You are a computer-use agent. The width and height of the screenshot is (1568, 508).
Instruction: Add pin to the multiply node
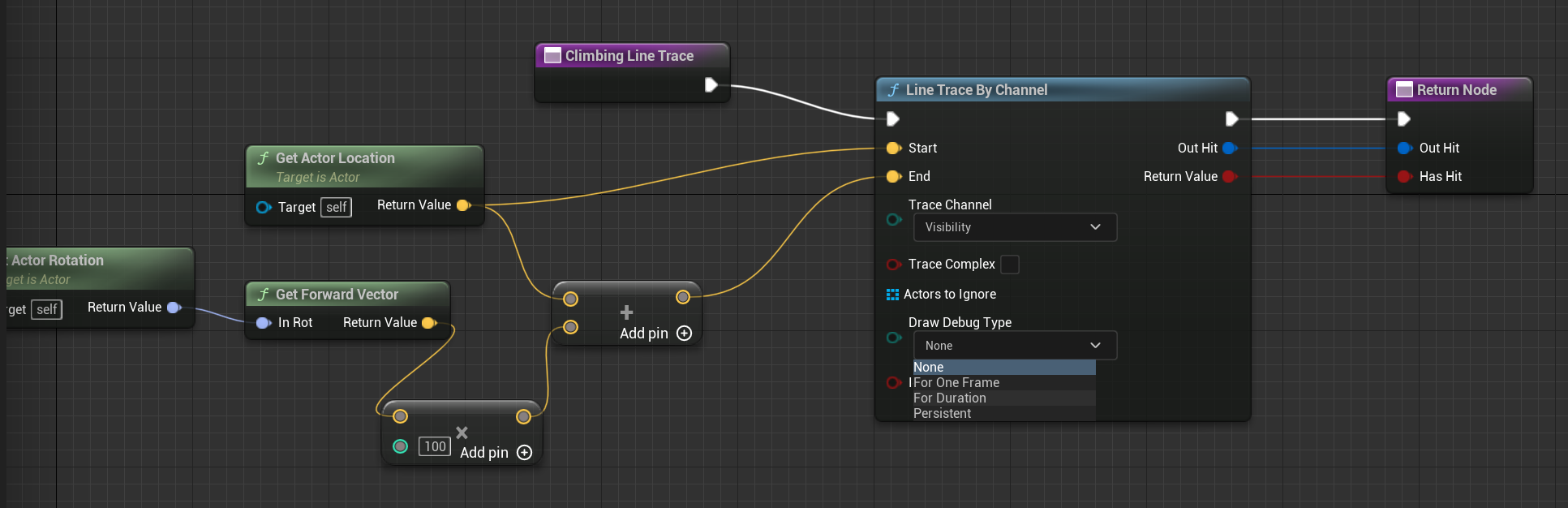pyautogui.click(x=524, y=453)
